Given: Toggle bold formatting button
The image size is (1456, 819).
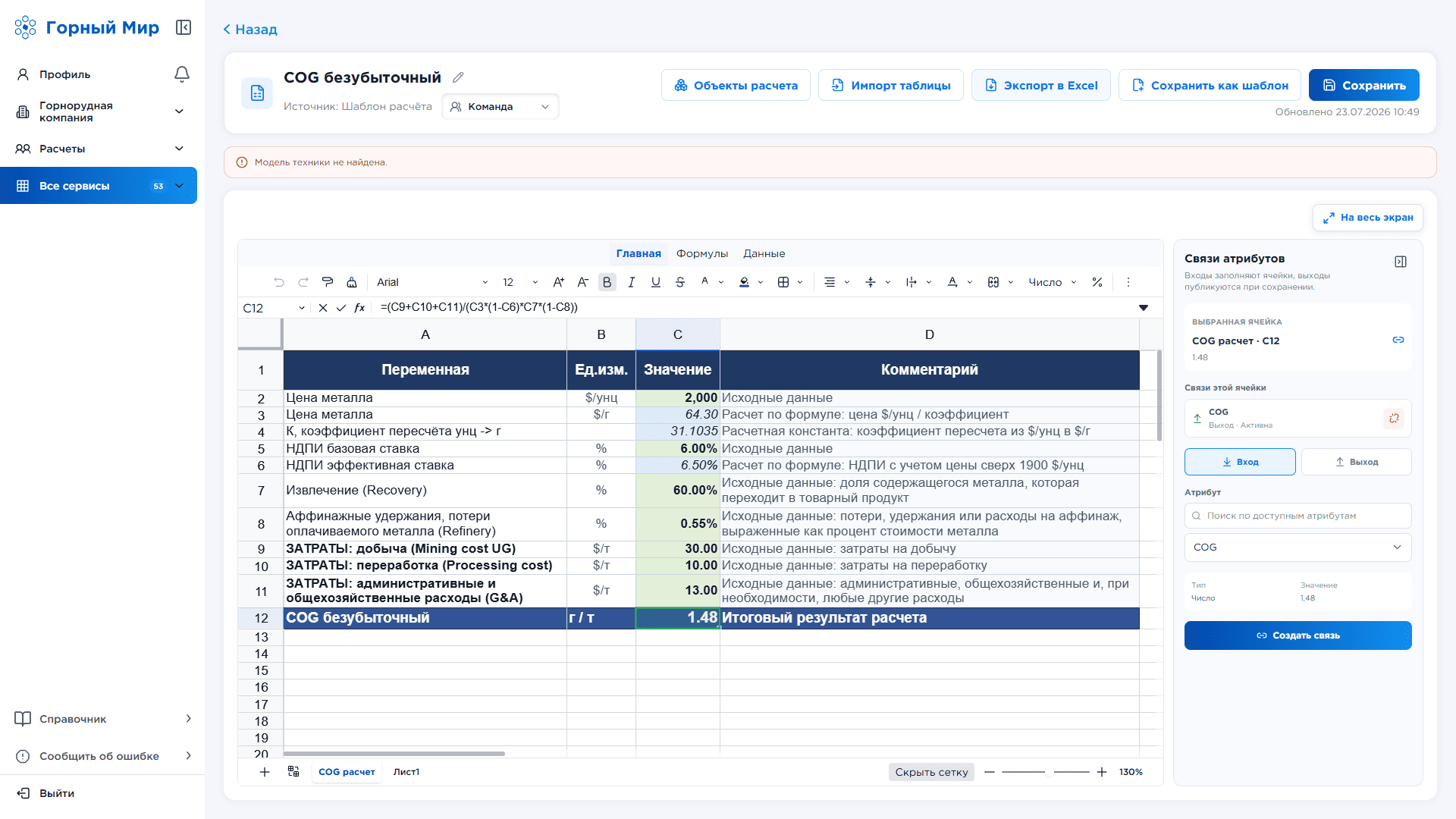Looking at the screenshot, I should click(607, 282).
